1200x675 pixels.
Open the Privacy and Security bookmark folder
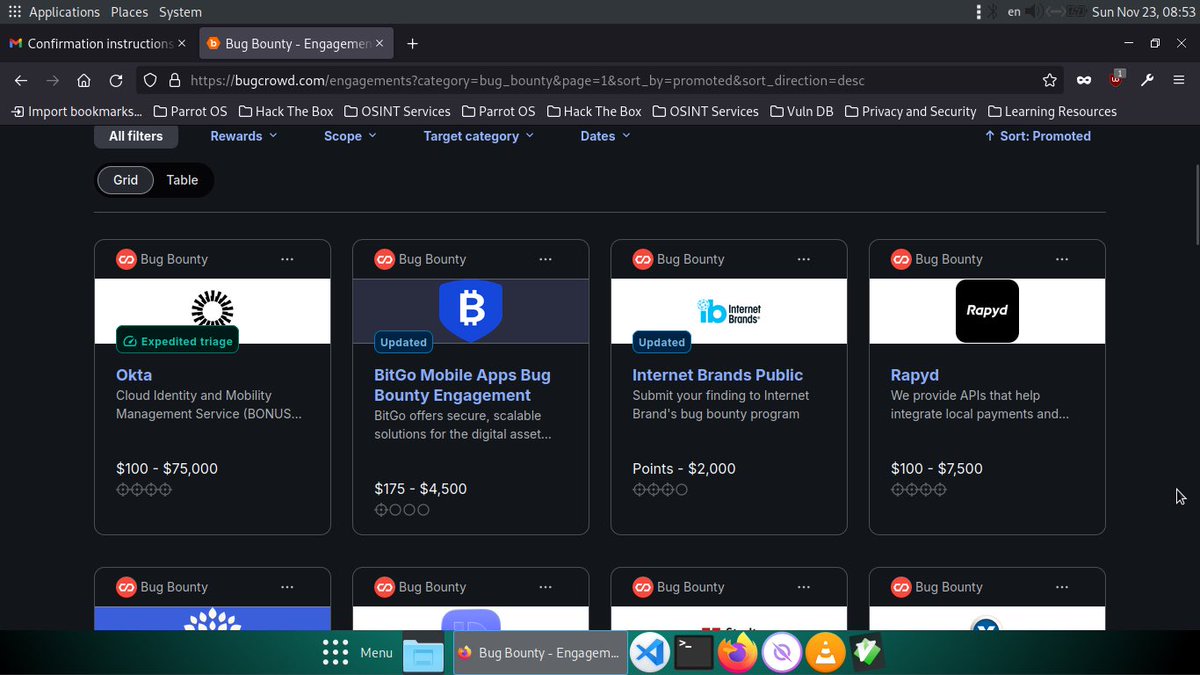(x=910, y=111)
